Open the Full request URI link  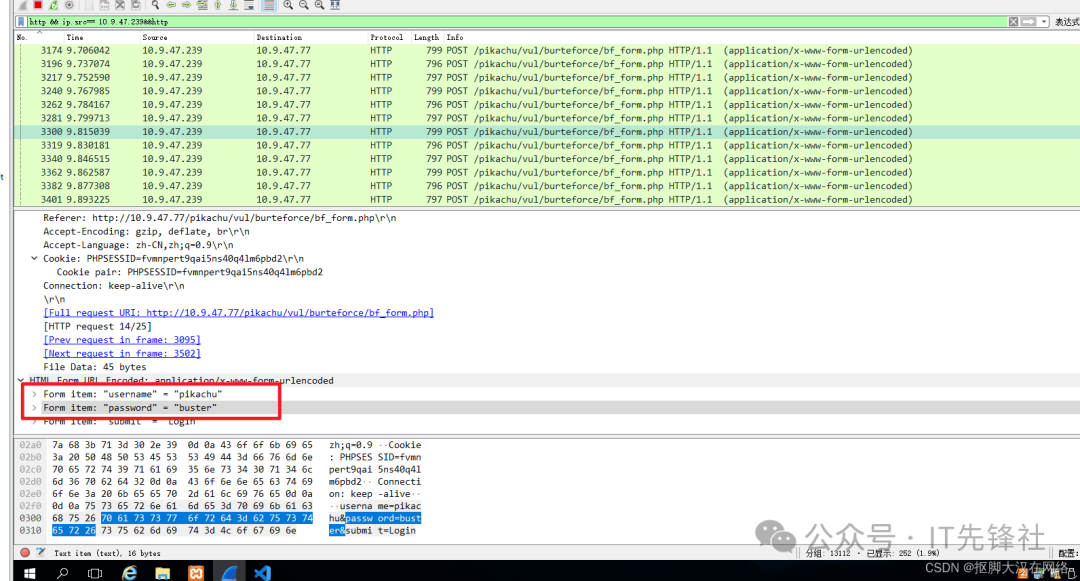click(x=238, y=313)
